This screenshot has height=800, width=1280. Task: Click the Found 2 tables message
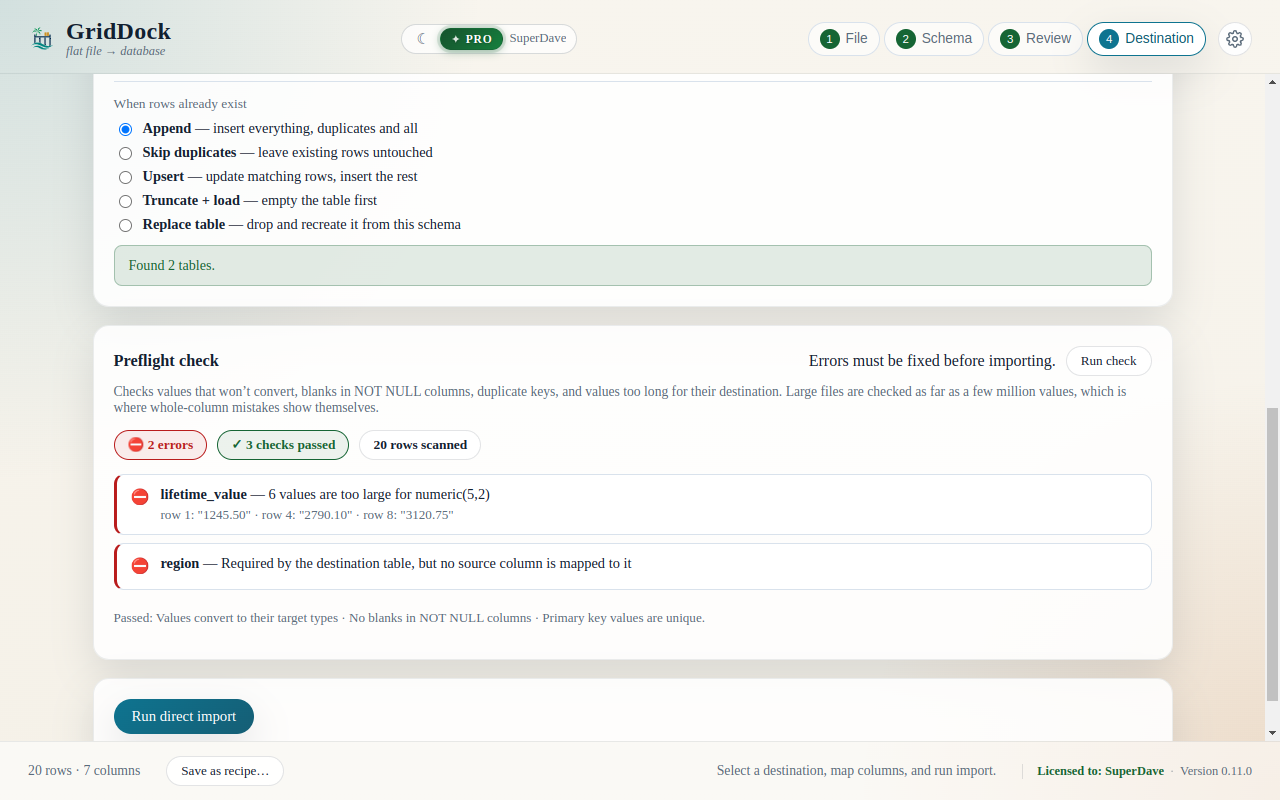pos(632,265)
